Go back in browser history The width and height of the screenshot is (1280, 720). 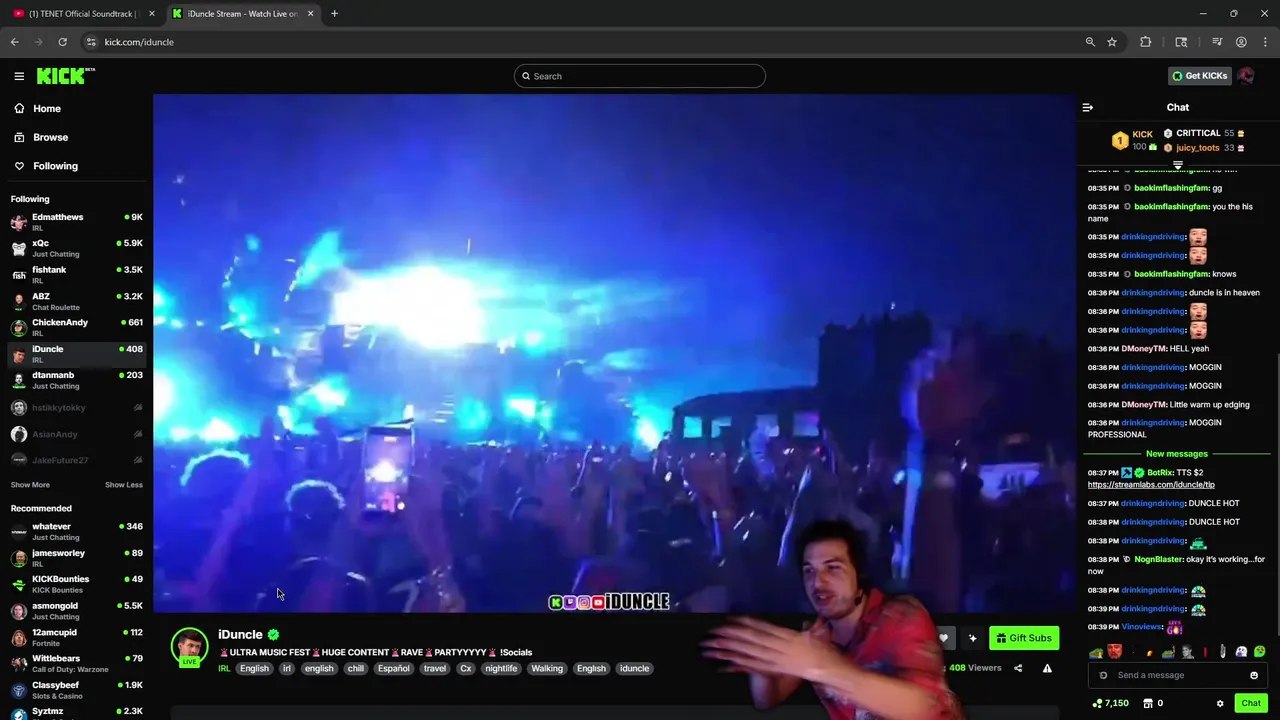(x=14, y=42)
